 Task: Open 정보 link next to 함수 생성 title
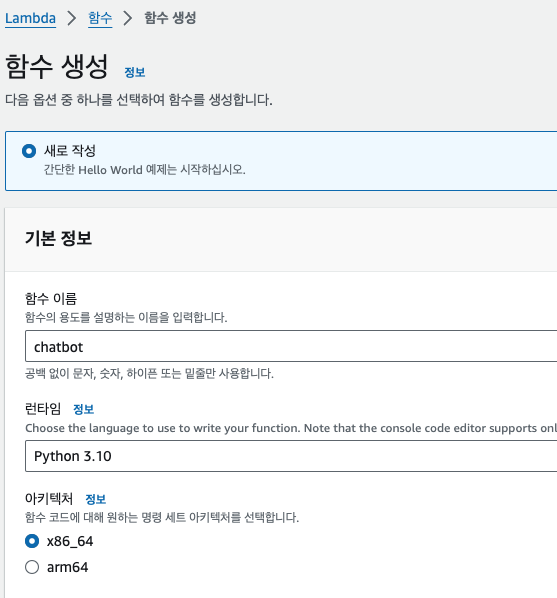(x=135, y=72)
